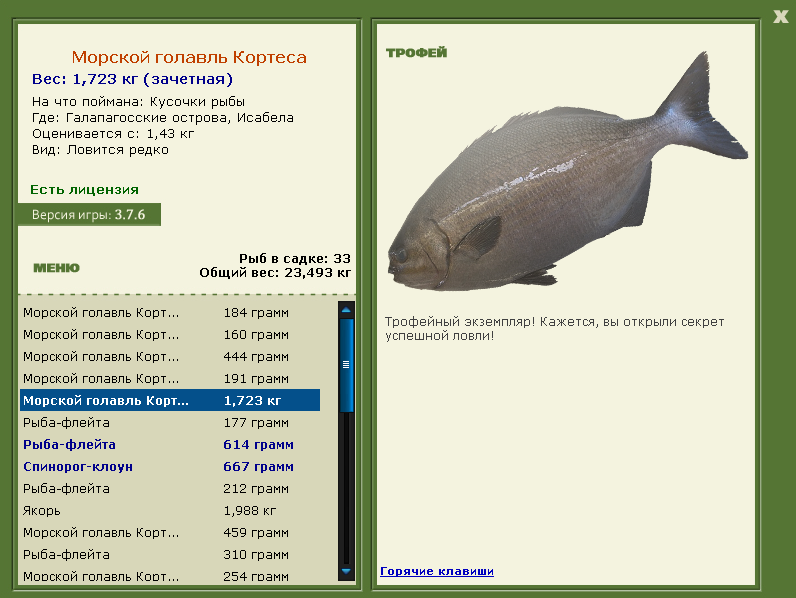Open the Горячие клавиши link
Screen dimensions: 796x598
[437, 571]
